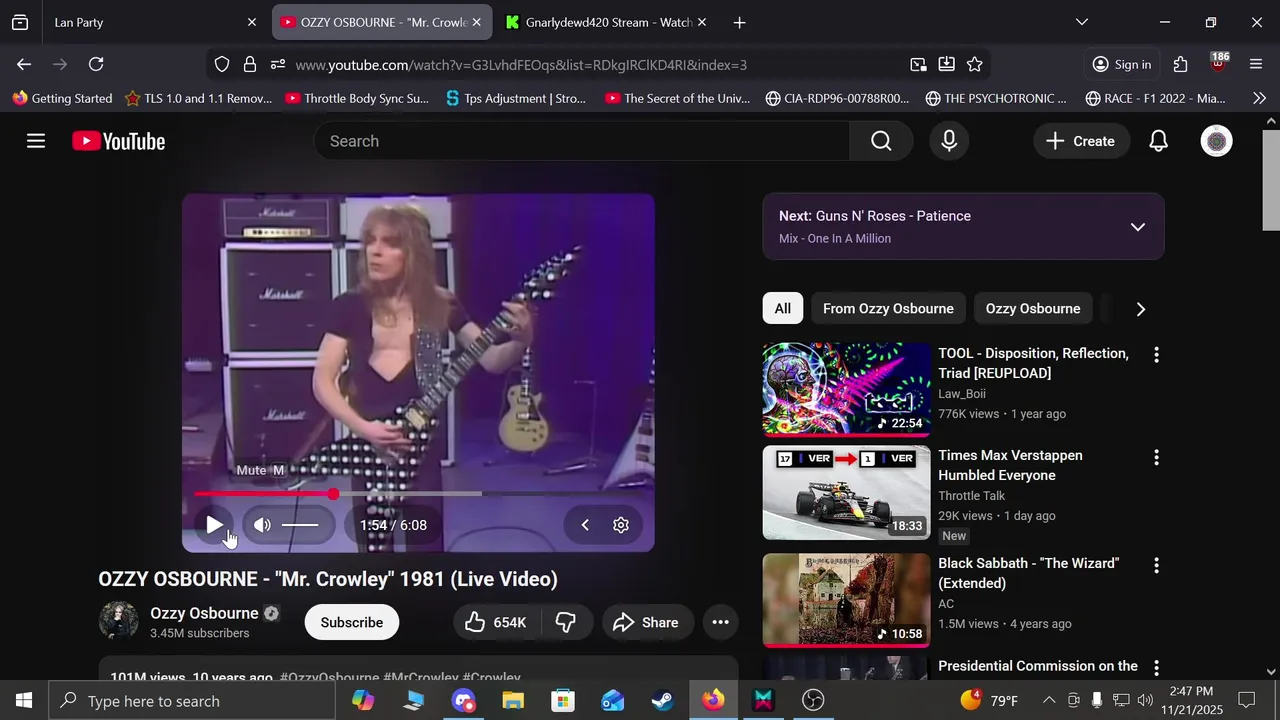This screenshot has height=720, width=1280.
Task: Mute the video with speaker icon
Action: (262, 525)
